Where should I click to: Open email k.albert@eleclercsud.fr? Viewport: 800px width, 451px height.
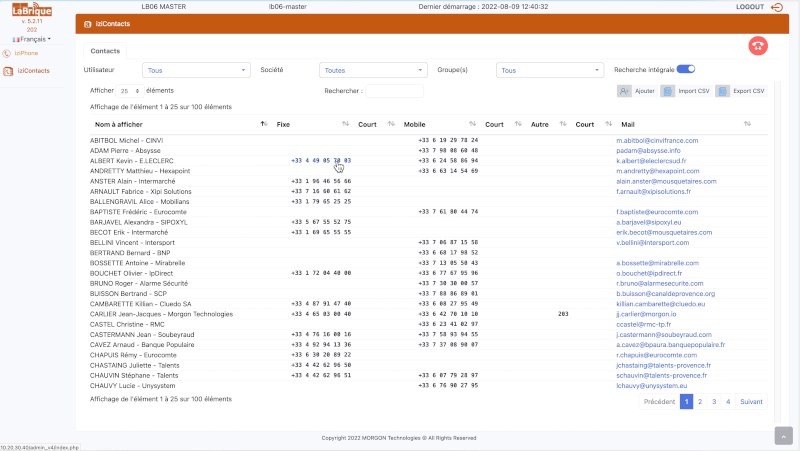(651, 161)
